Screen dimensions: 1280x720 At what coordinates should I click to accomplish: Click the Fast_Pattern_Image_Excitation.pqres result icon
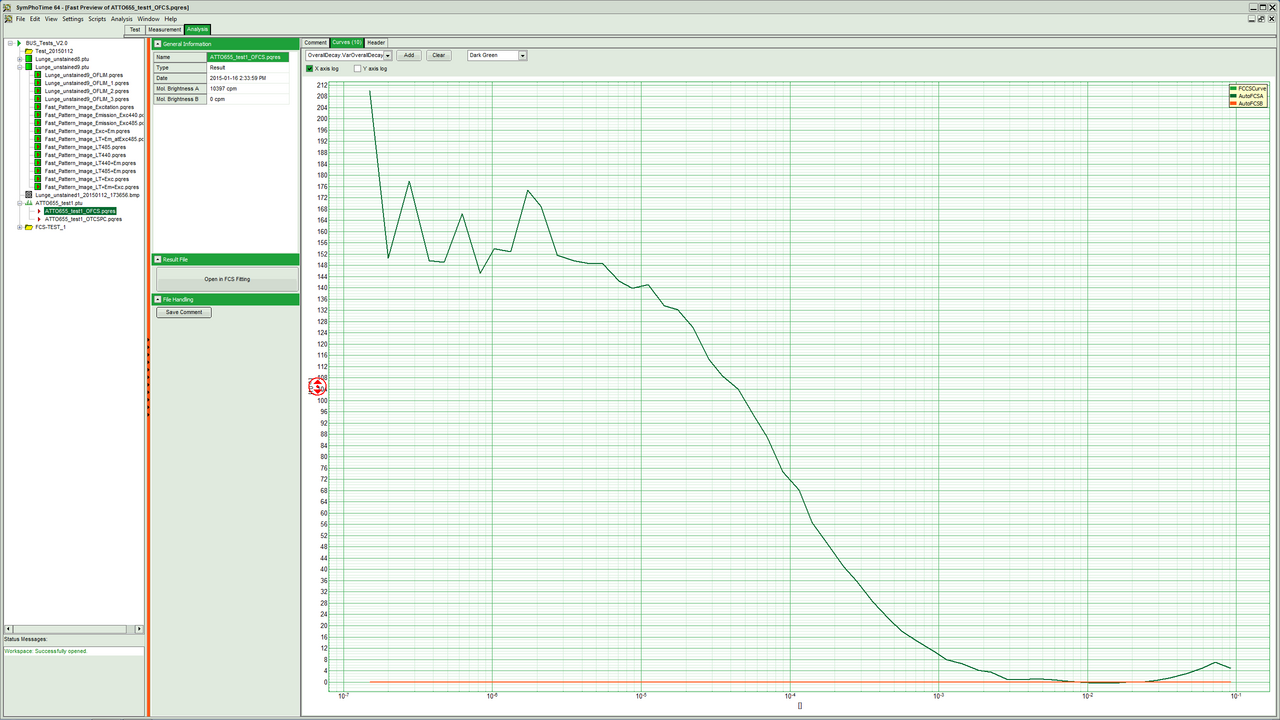(38, 107)
